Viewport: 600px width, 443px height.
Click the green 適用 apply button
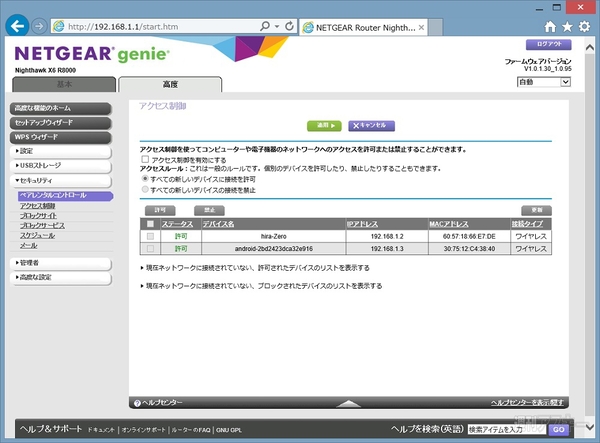[x=324, y=125]
